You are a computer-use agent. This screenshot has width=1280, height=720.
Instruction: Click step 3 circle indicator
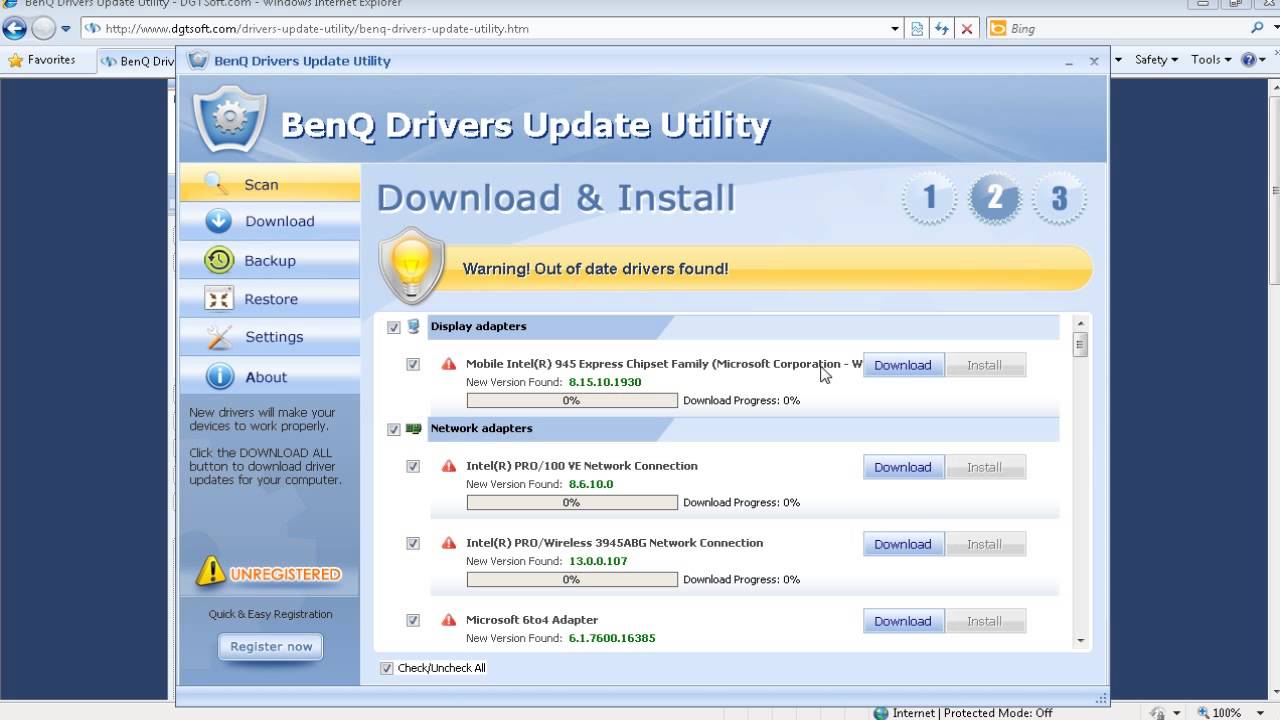click(x=1059, y=198)
